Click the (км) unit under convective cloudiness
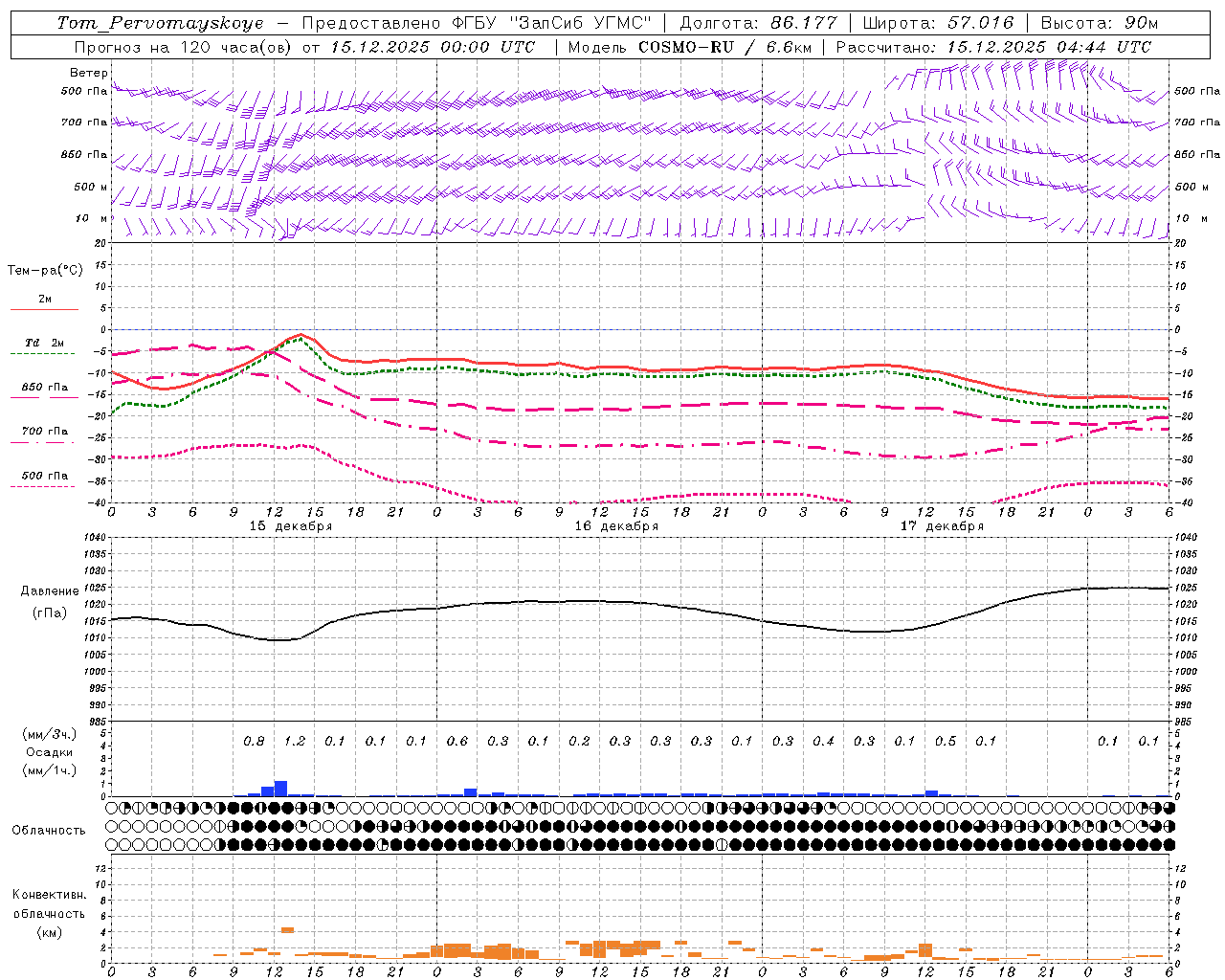 (x=49, y=932)
